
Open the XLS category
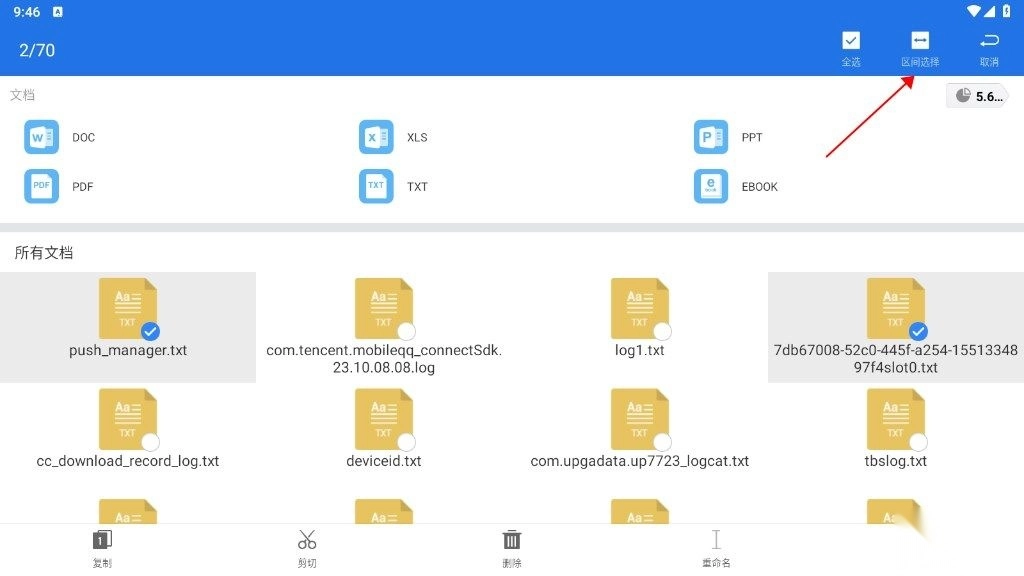pyautogui.click(x=376, y=137)
